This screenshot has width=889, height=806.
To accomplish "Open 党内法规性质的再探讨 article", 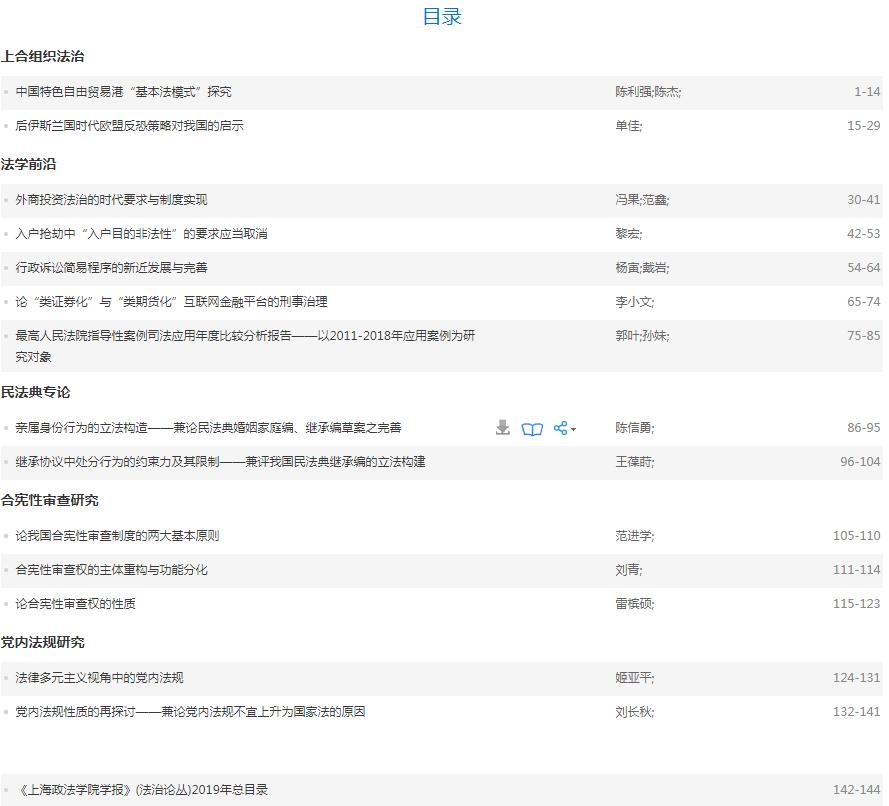I will [x=190, y=712].
